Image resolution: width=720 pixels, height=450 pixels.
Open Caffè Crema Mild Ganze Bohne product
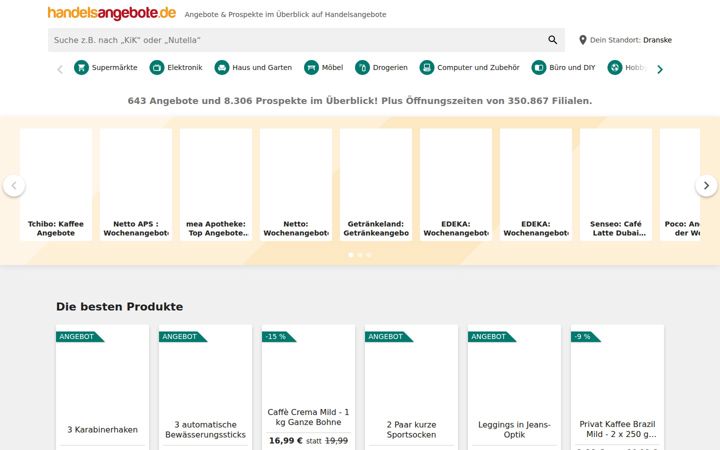point(308,388)
